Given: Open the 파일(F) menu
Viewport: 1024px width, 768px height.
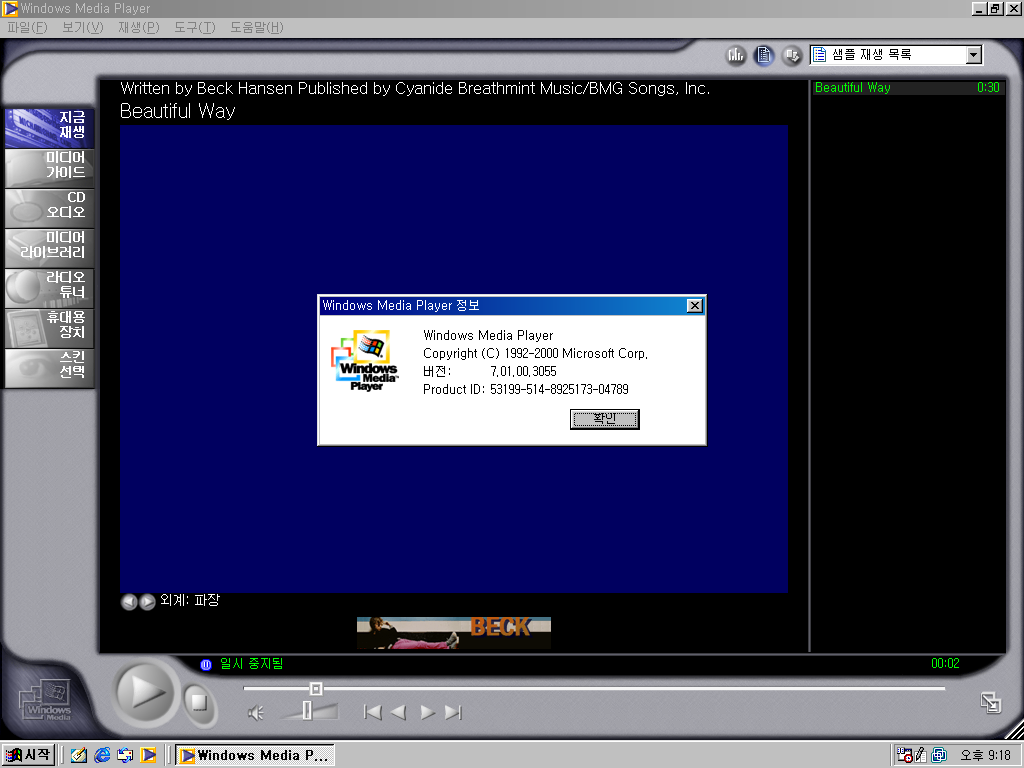Looking at the screenshot, I should [27, 27].
